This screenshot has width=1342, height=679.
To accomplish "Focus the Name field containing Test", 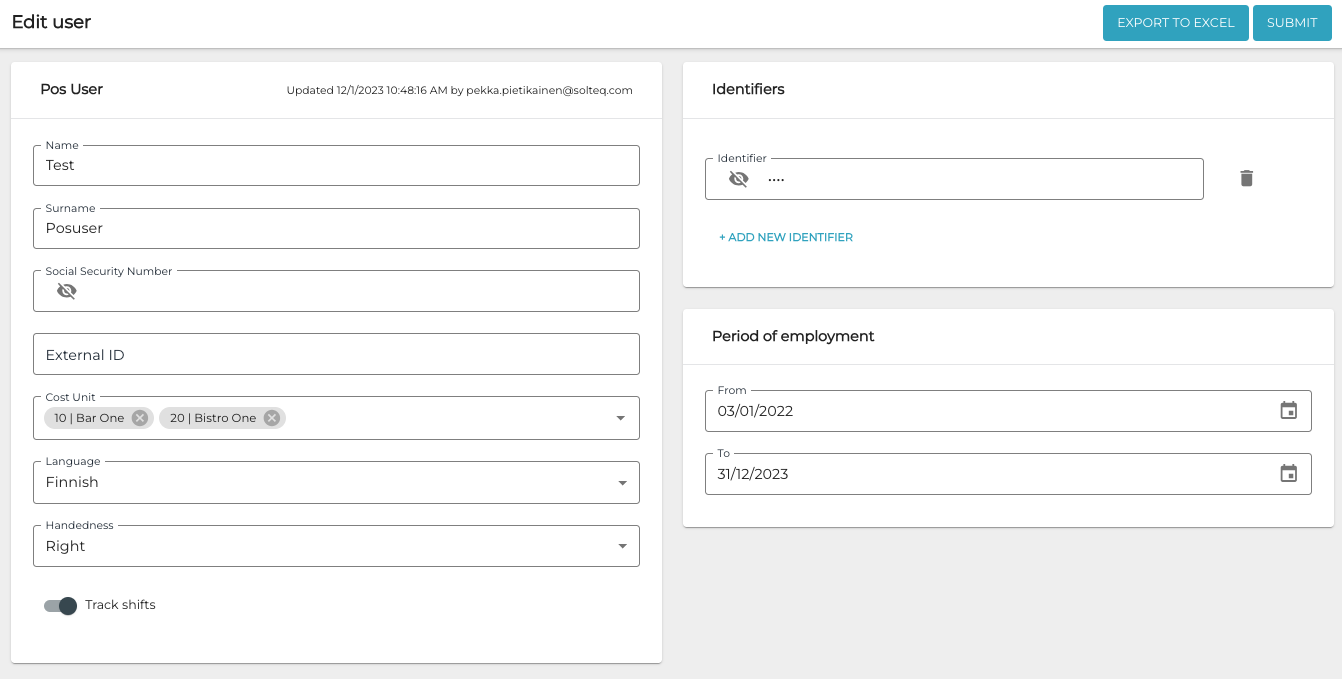I will pyautogui.click(x=336, y=166).
